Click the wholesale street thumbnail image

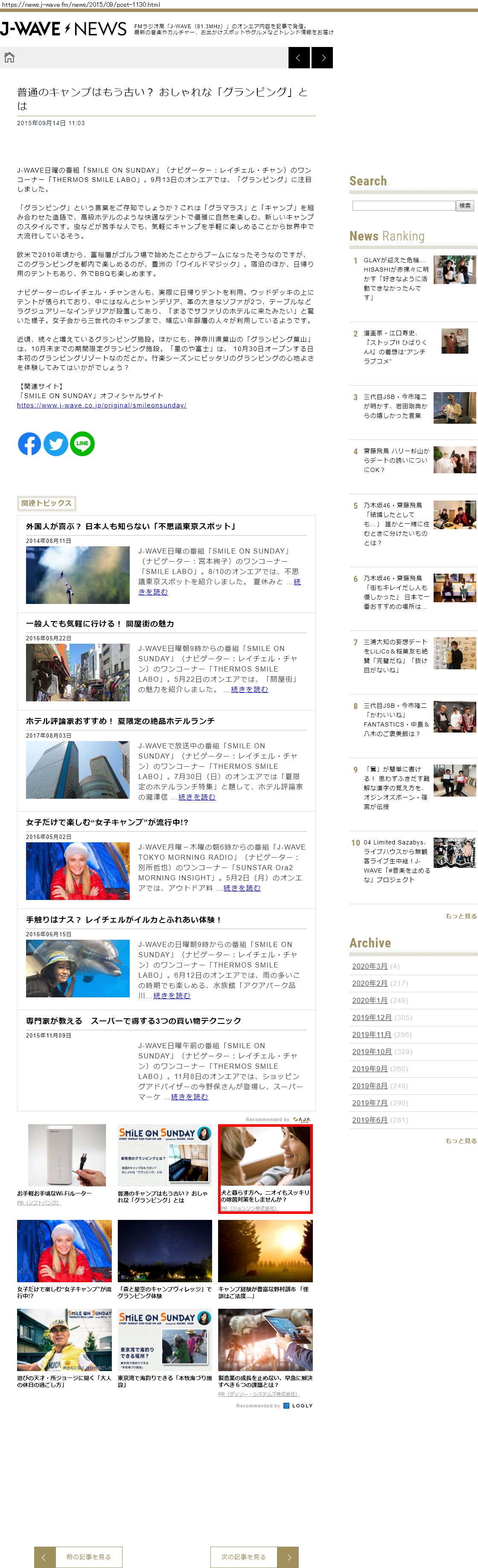78,673
